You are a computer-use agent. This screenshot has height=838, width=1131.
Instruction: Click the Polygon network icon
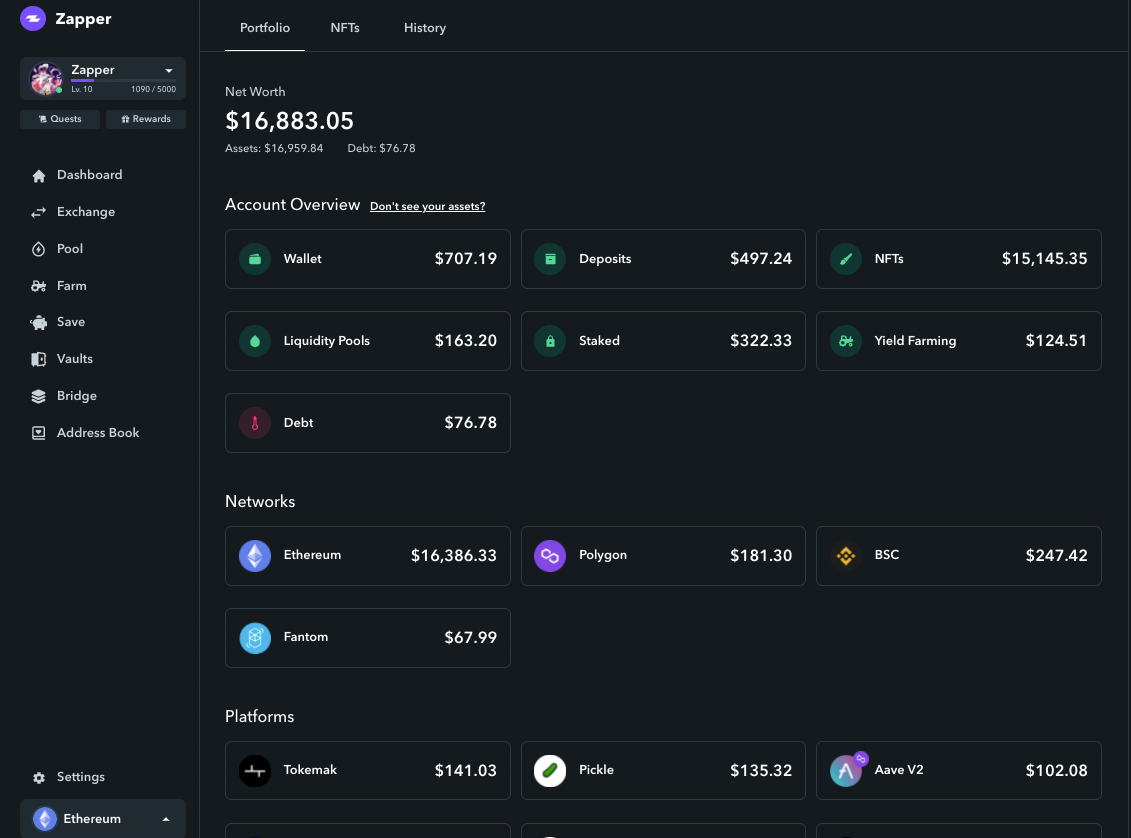coord(550,556)
